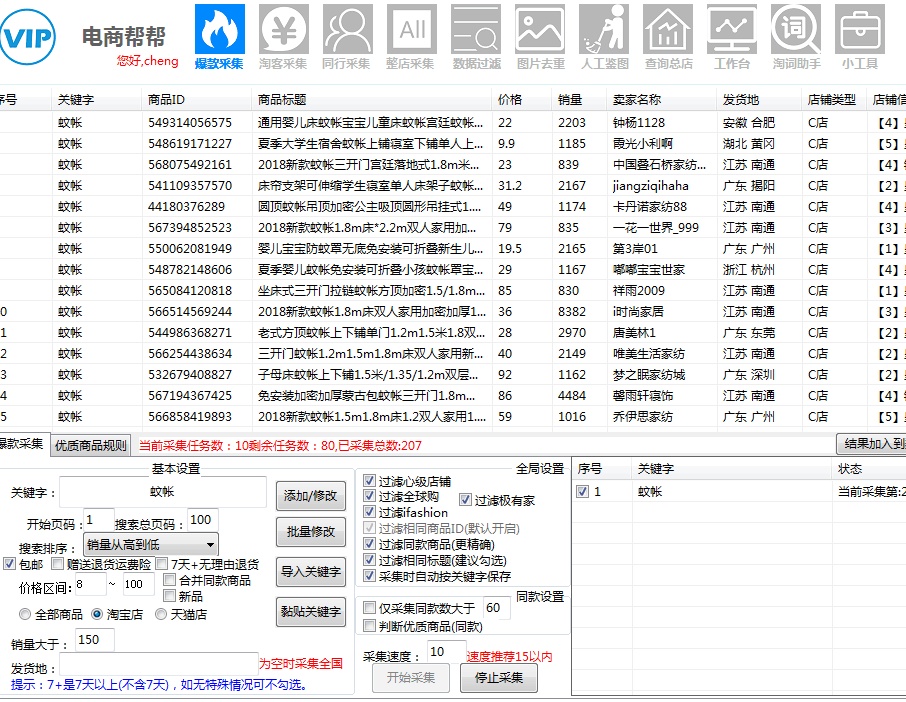Switch to 爆款采集 bottom tab
The width and height of the screenshot is (906, 702).
[x=23, y=444]
